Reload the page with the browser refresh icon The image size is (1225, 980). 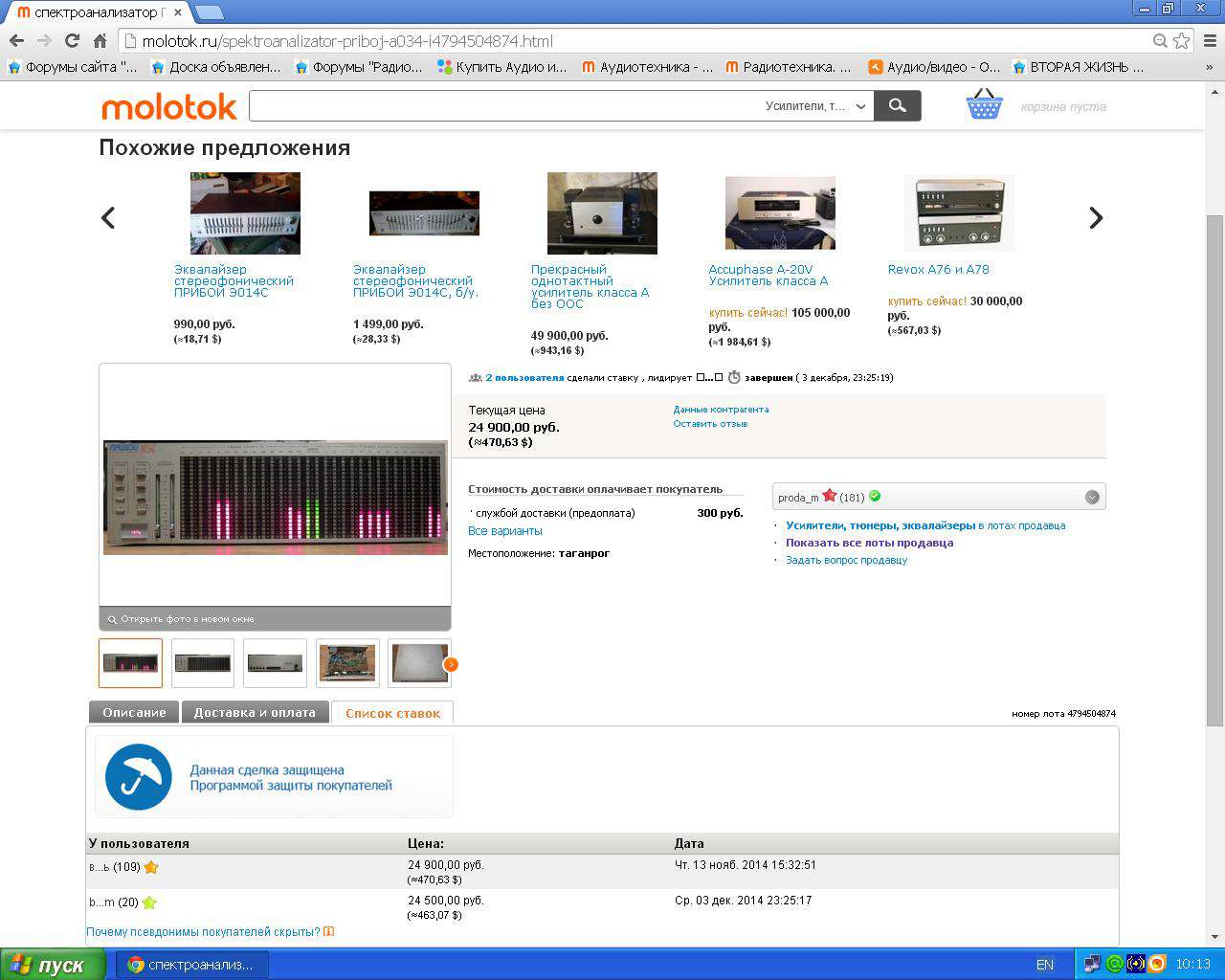[72, 41]
